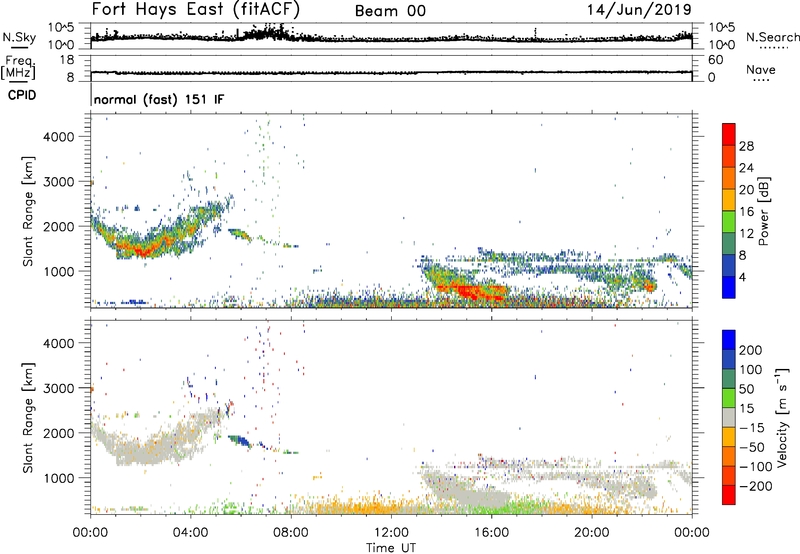
Task: Pick the top blue velocity colorbar segment
Action: click(x=729, y=340)
